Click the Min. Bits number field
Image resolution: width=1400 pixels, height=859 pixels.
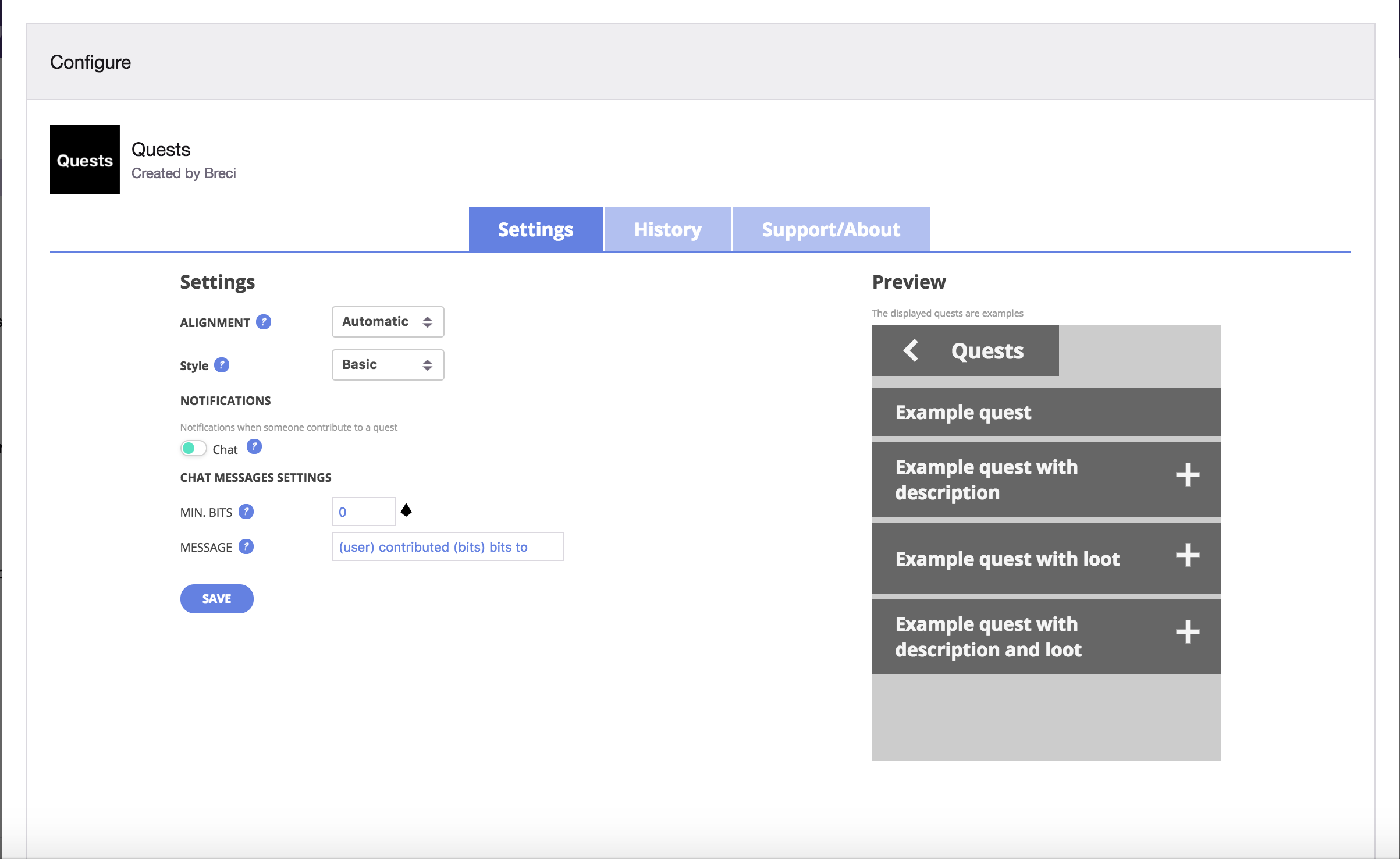click(363, 512)
